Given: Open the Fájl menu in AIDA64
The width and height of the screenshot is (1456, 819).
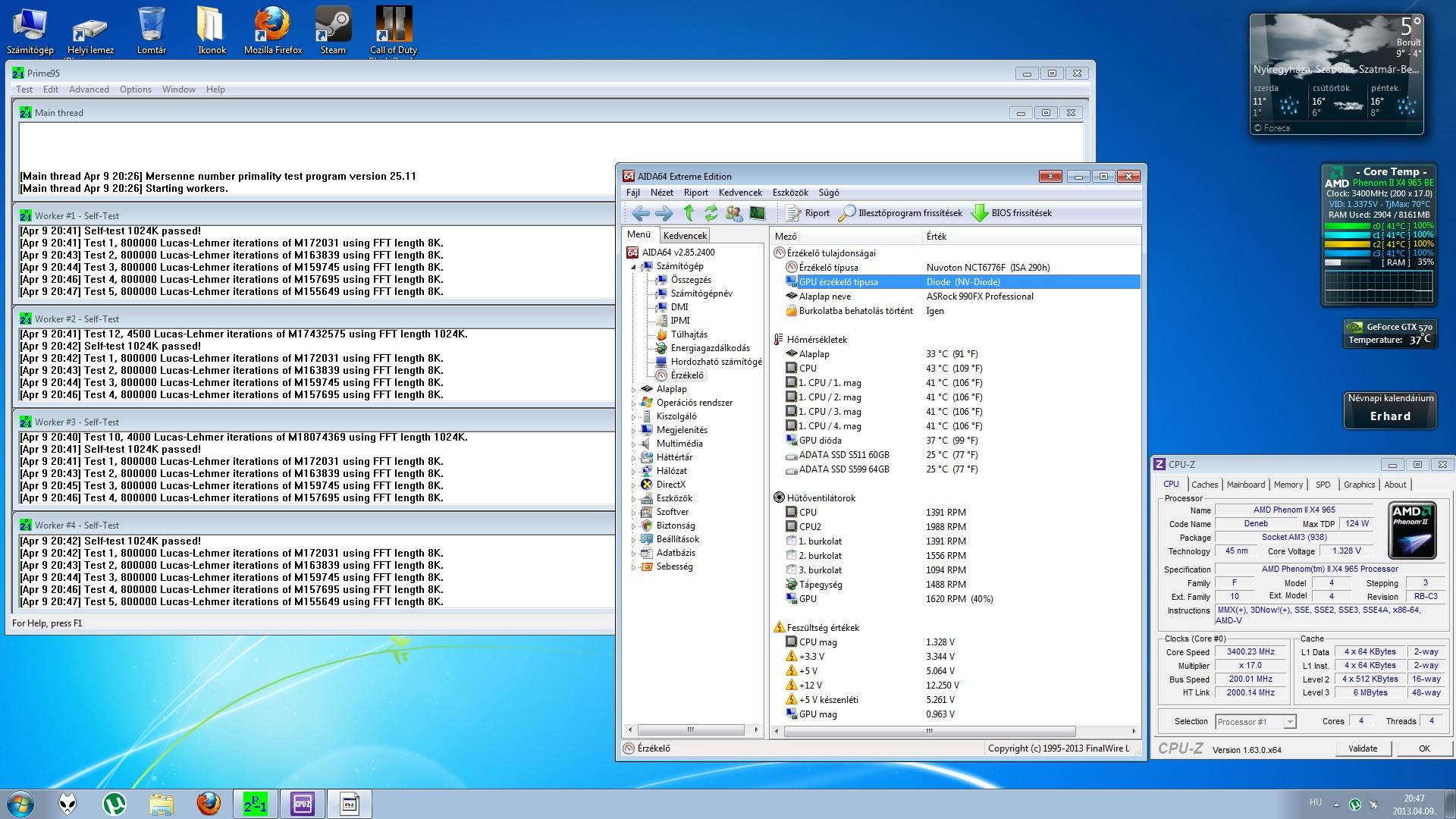Looking at the screenshot, I should [x=633, y=193].
